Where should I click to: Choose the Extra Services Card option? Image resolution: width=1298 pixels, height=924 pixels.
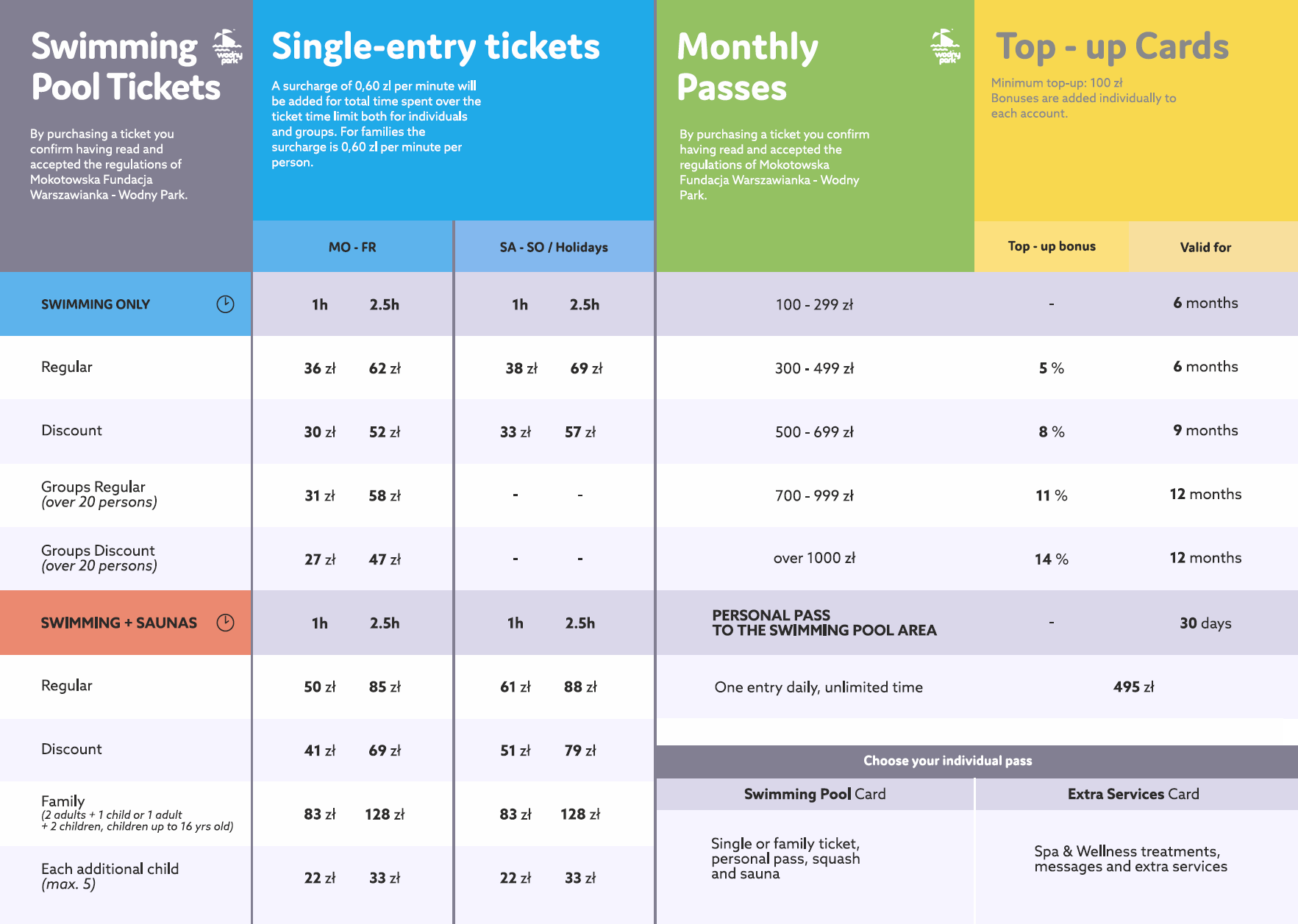click(x=1133, y=794)
